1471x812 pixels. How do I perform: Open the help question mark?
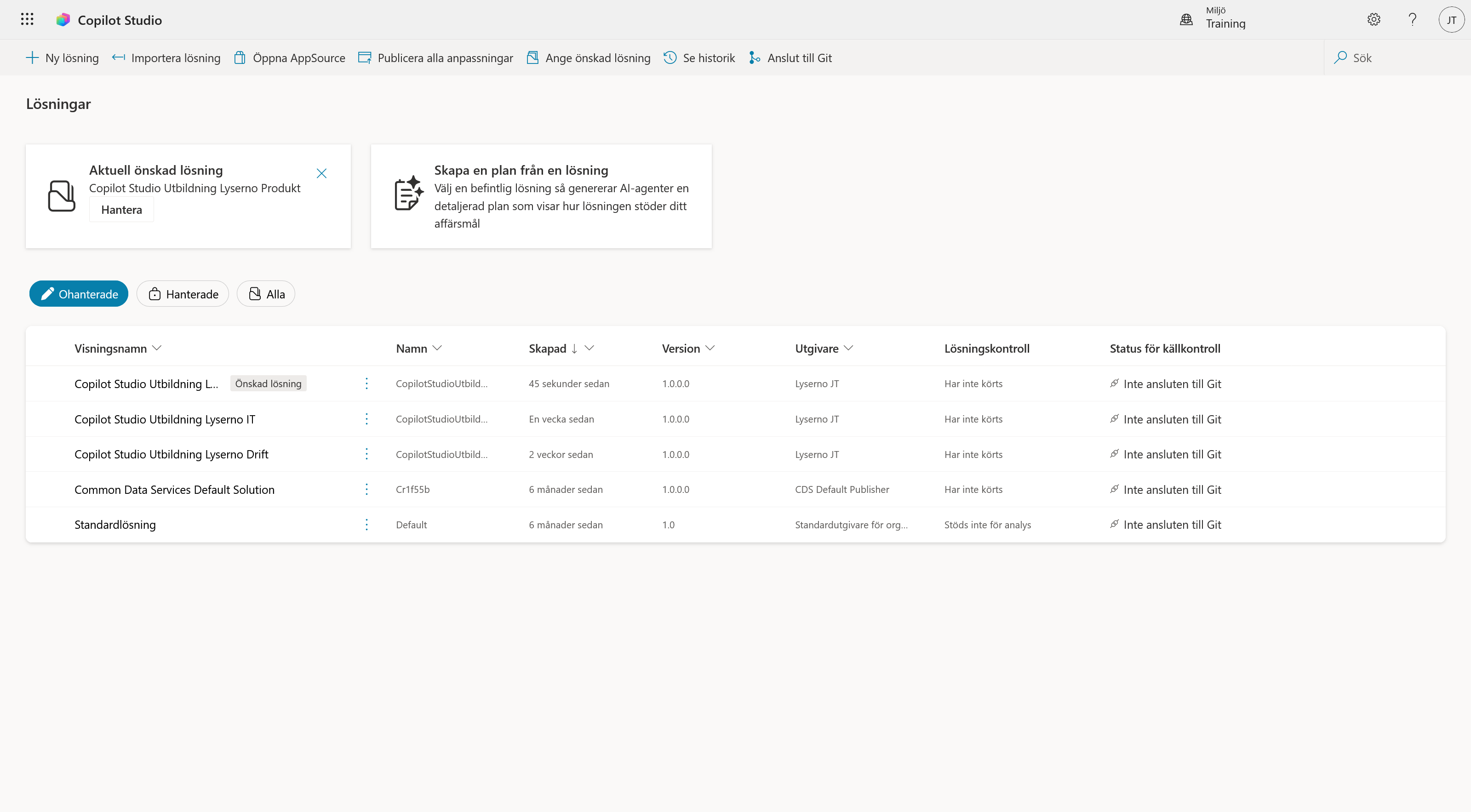point(1412,19)
